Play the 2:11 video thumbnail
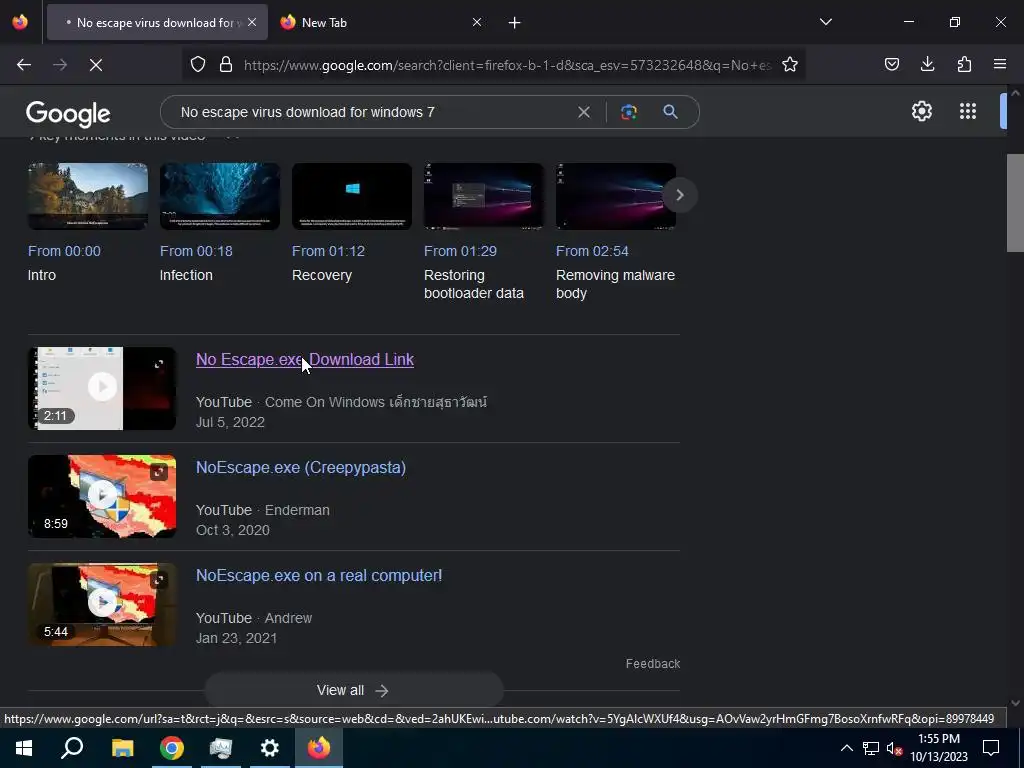1024x768 pixels. tap(102, 389)
